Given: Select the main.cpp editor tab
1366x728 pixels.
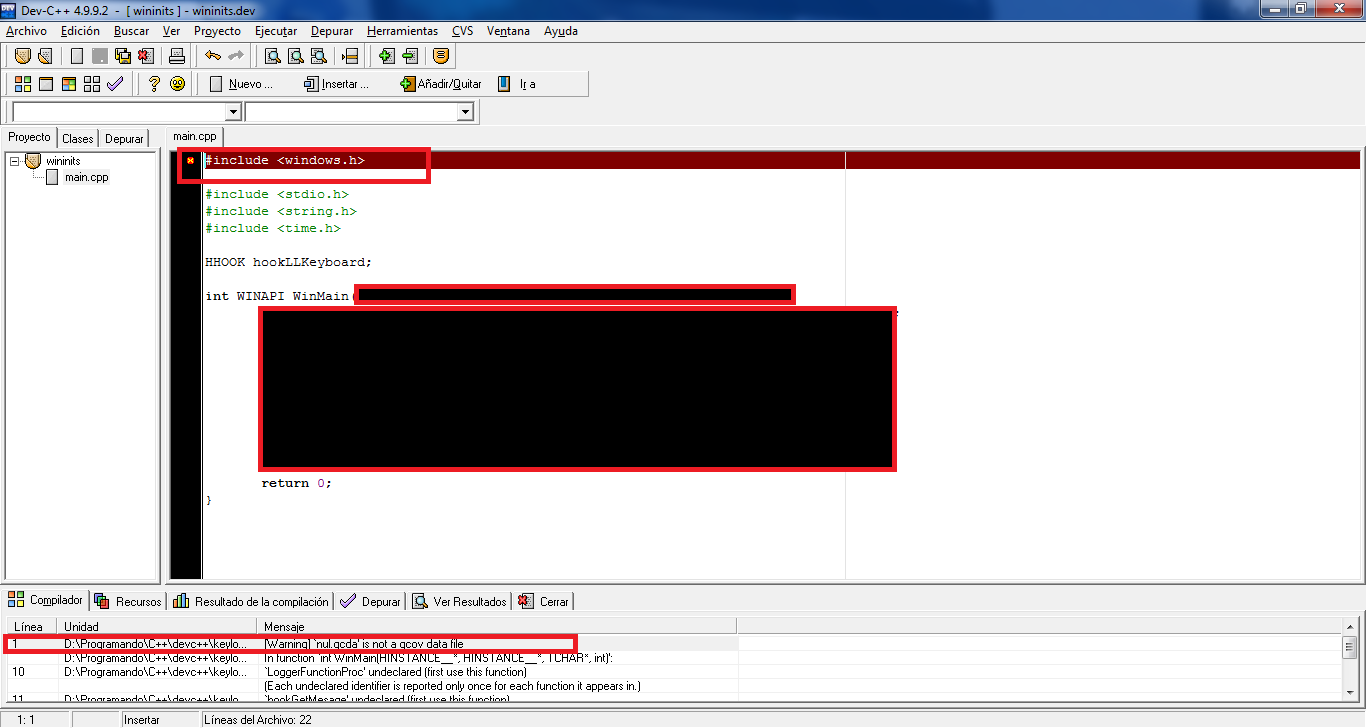Looking at the screenshot, I should 194,136.
